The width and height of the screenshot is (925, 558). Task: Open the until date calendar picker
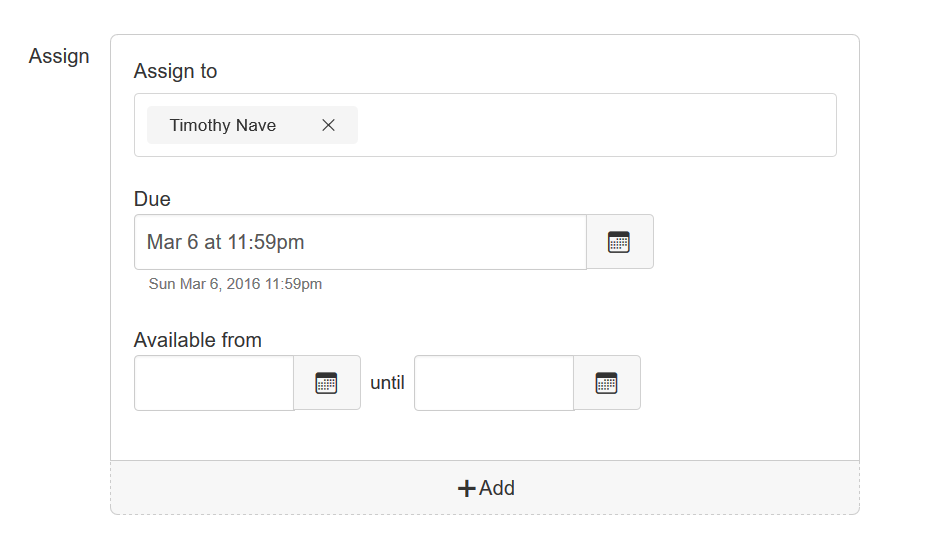point(606,383)
